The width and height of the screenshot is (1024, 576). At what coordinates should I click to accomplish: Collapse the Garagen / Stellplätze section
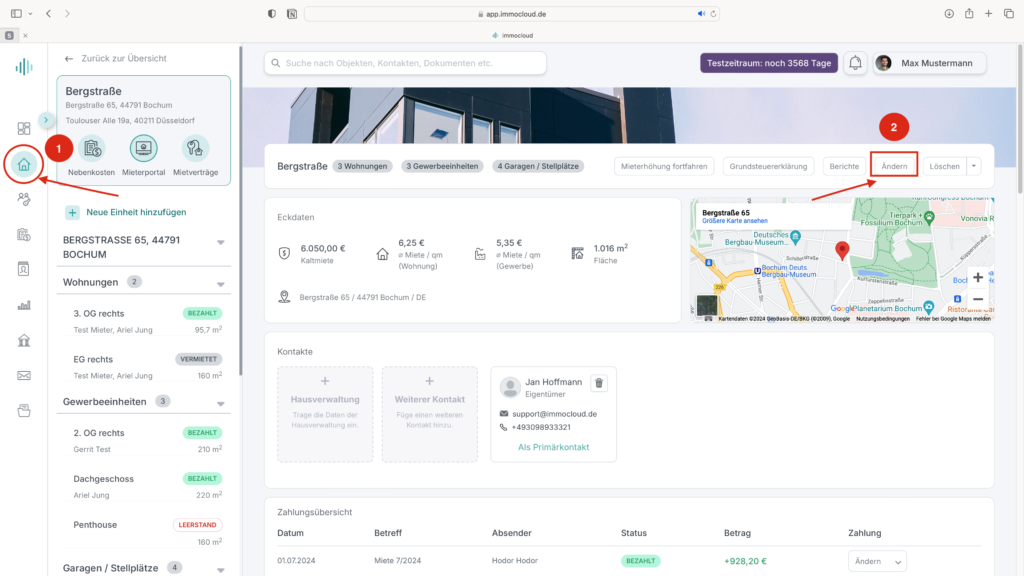coord(221,570)
